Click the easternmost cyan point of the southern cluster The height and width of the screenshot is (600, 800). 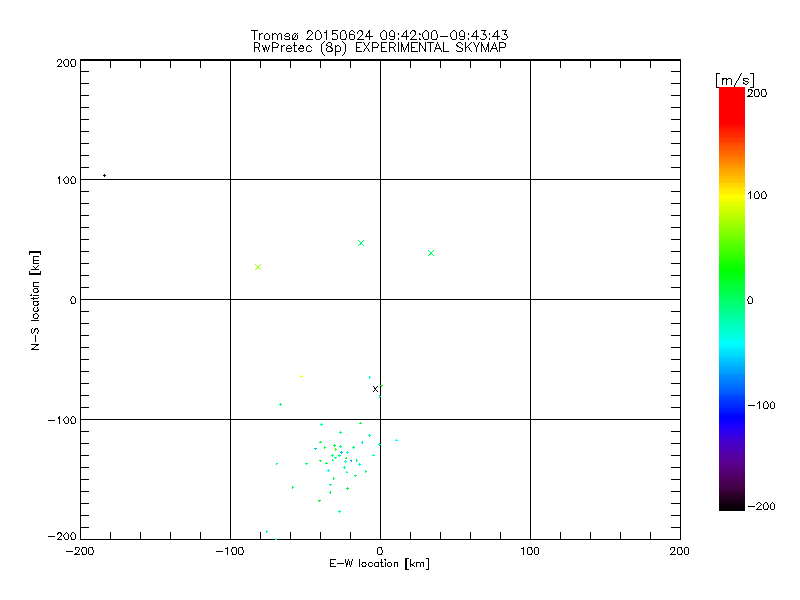click(x=396, y=440)
